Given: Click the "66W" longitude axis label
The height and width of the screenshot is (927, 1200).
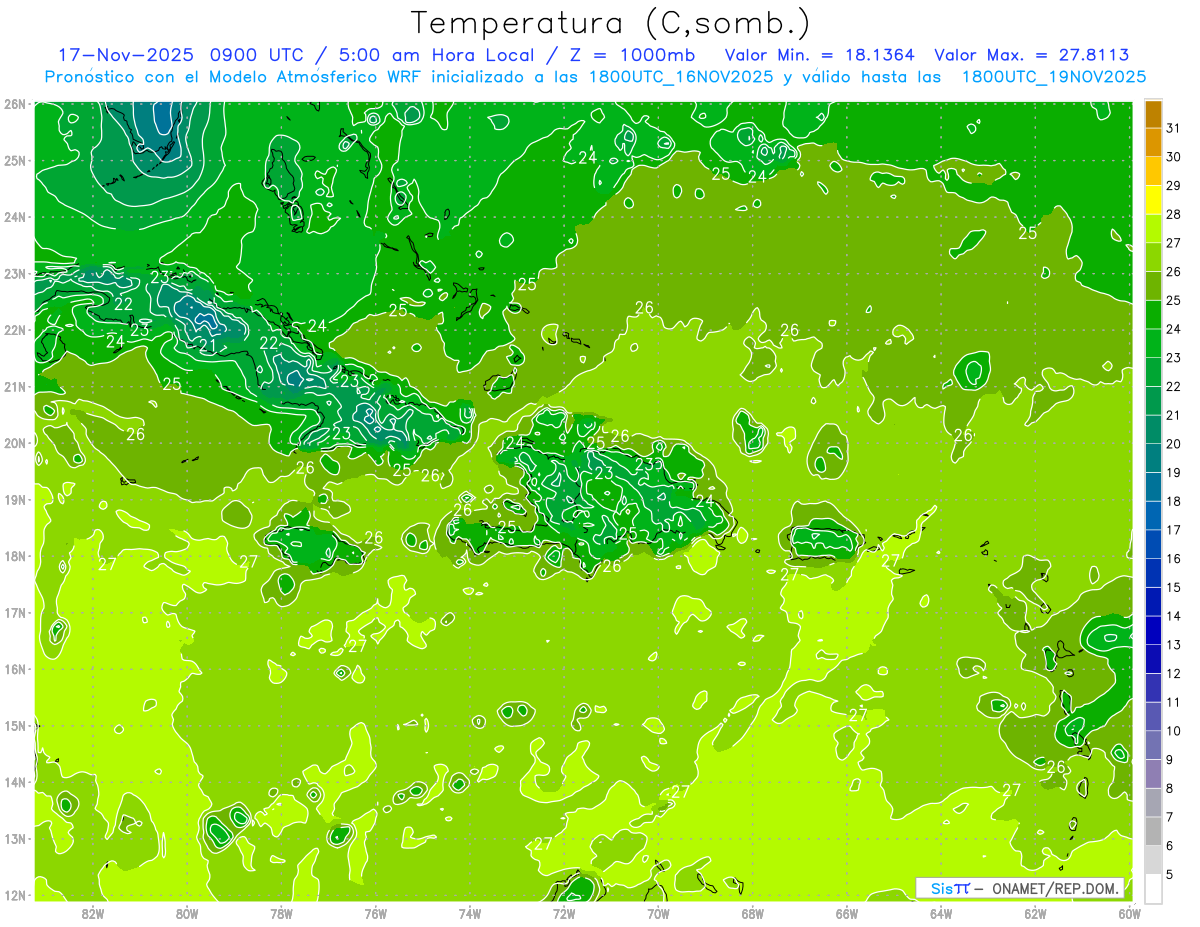Looking at the screenshot, I should pos(847,913).
